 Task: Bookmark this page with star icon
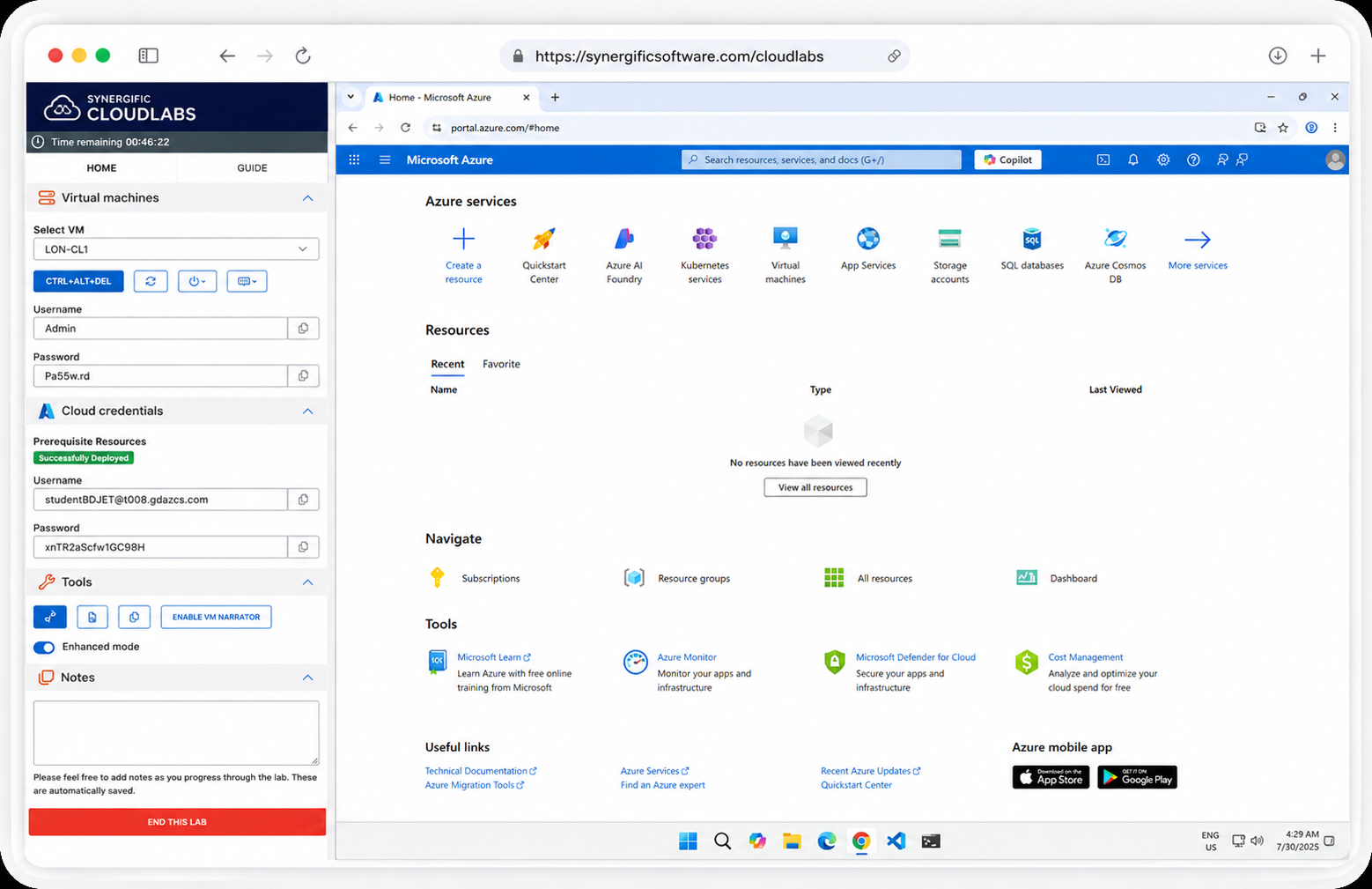coord(1283,128)
